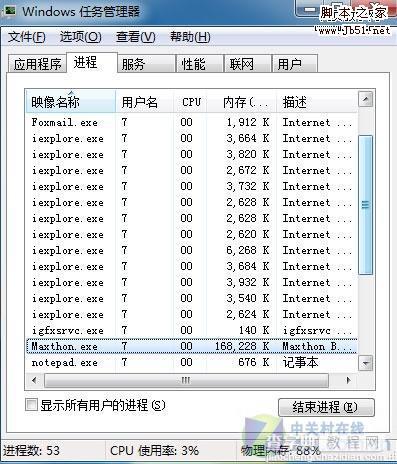
Task: Select the igfxsrvc.exe process row
Action: [192, 330]
